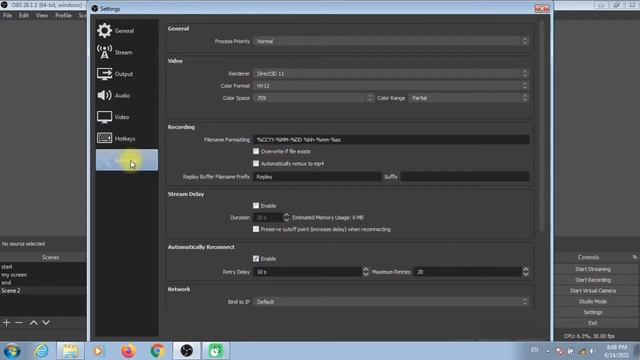Open Profile menu in OBS
Image resolution: width=640 pixels, height=360 pixels.
click(x=63, y=16)
